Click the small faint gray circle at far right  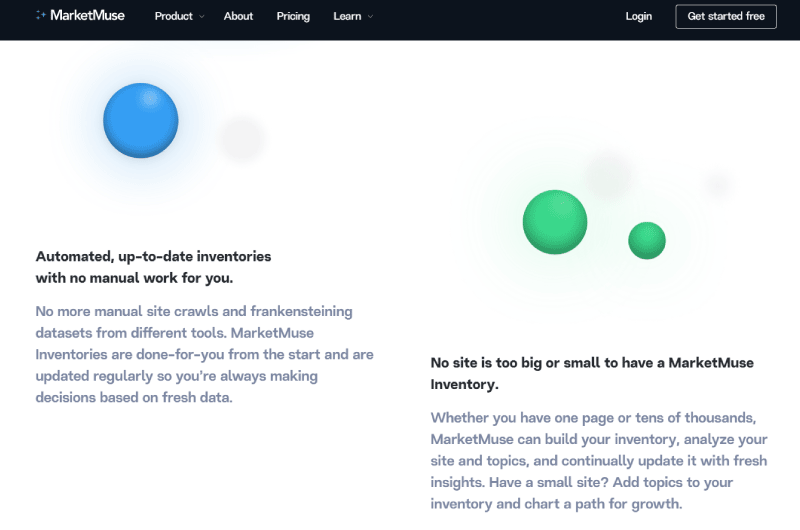(x=718, y=184)
